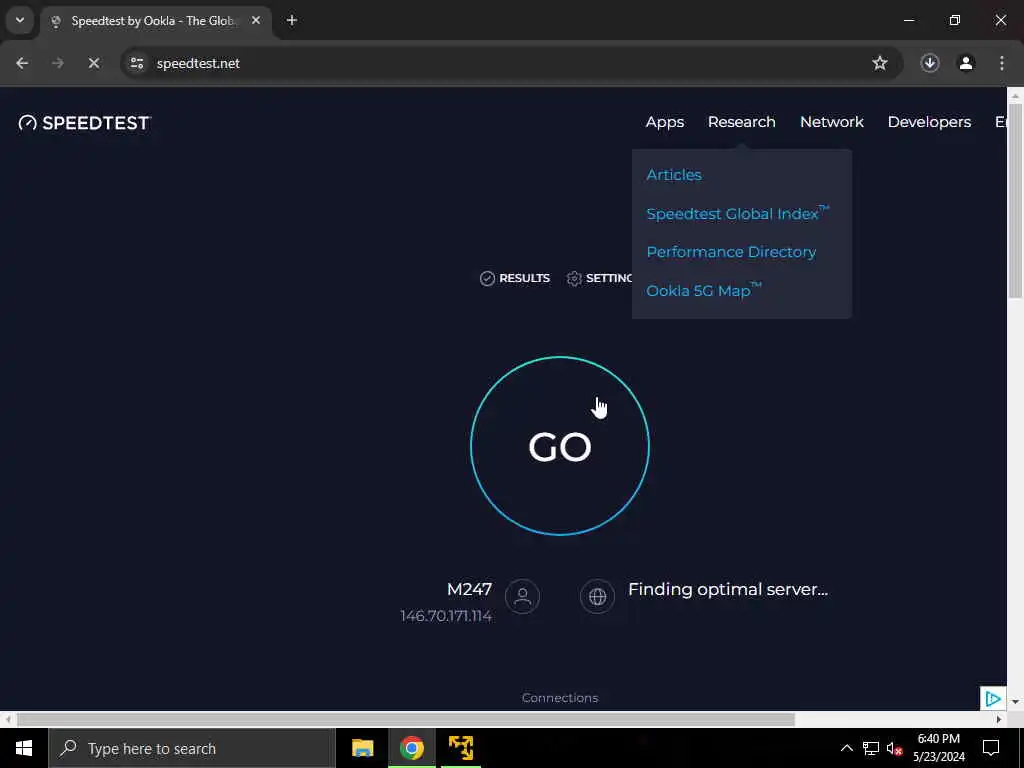Bookmark this page with the star icon

[880, 63]
